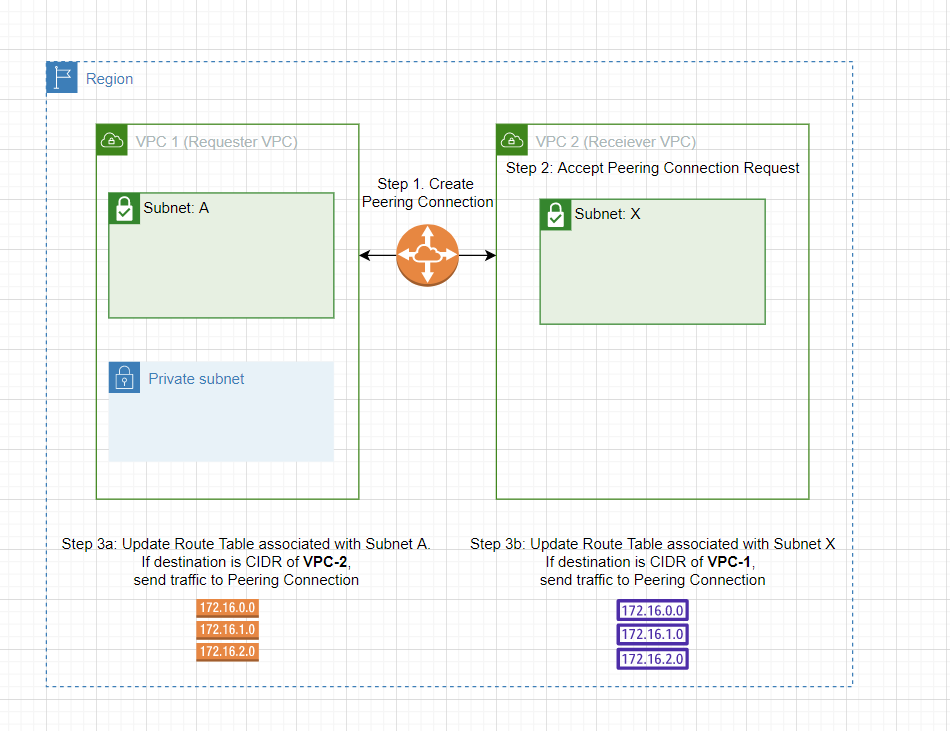Click the Region flag icon

[61, 77]
